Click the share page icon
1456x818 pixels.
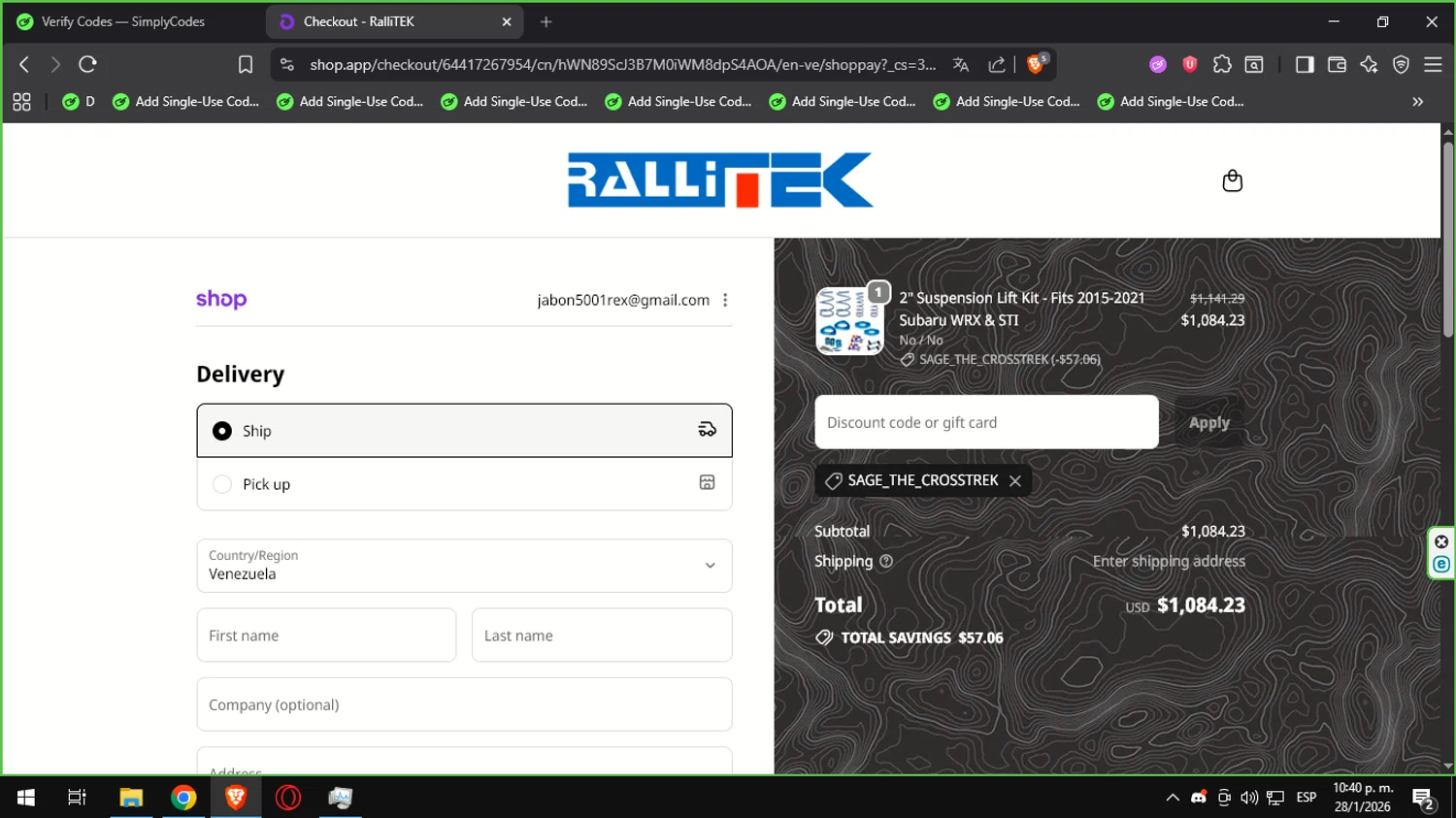[x=997, y=64]
